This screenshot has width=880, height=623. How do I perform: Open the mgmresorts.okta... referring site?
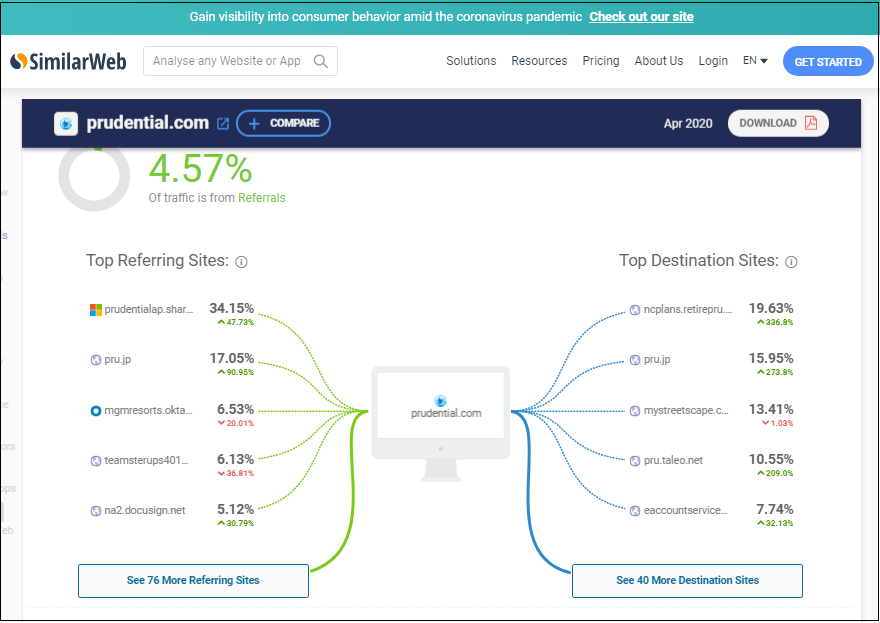[x=149, y=410]
